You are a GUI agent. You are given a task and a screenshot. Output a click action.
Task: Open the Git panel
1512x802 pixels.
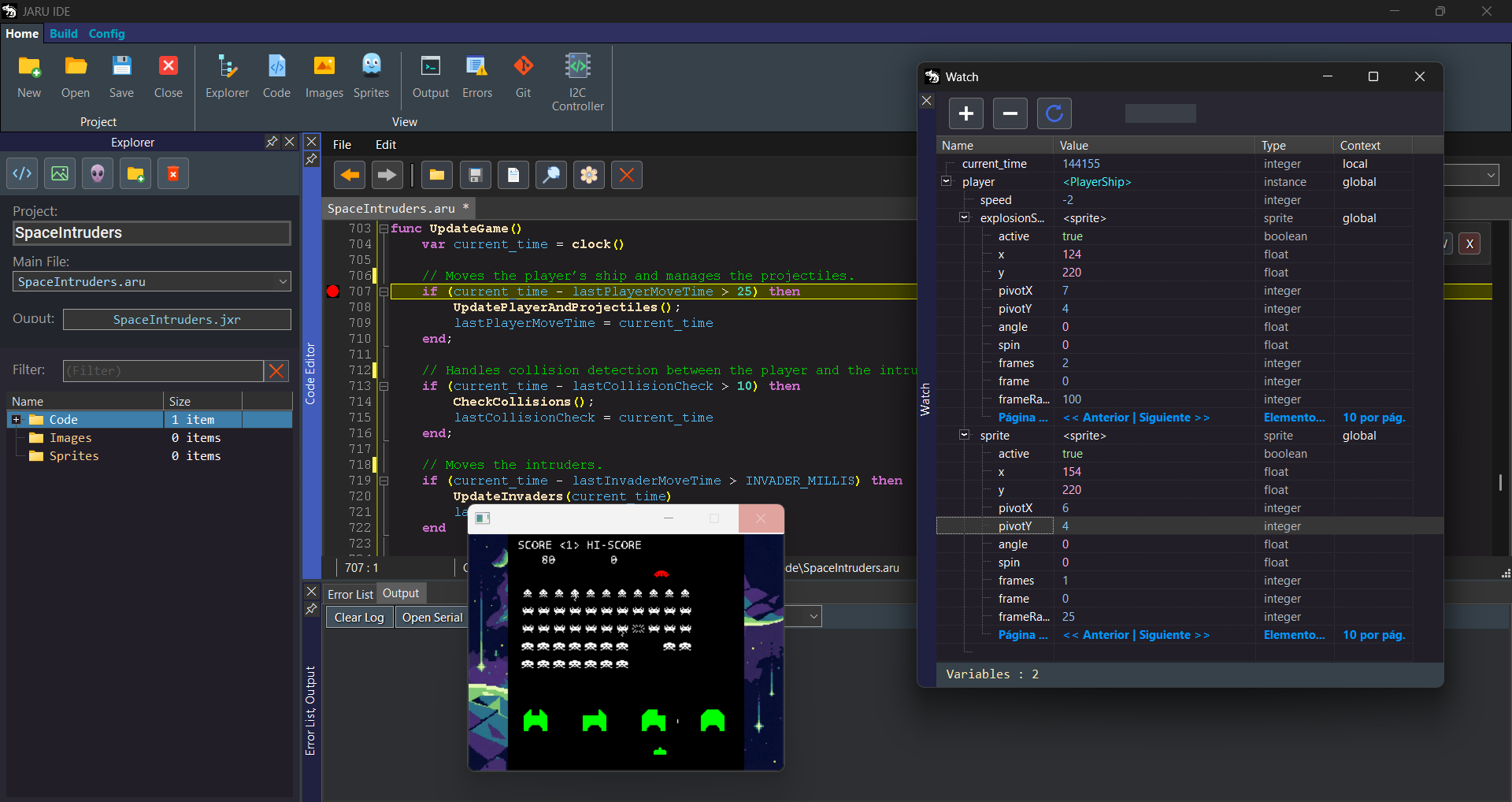pyautogui.click(x=522, y=75)
